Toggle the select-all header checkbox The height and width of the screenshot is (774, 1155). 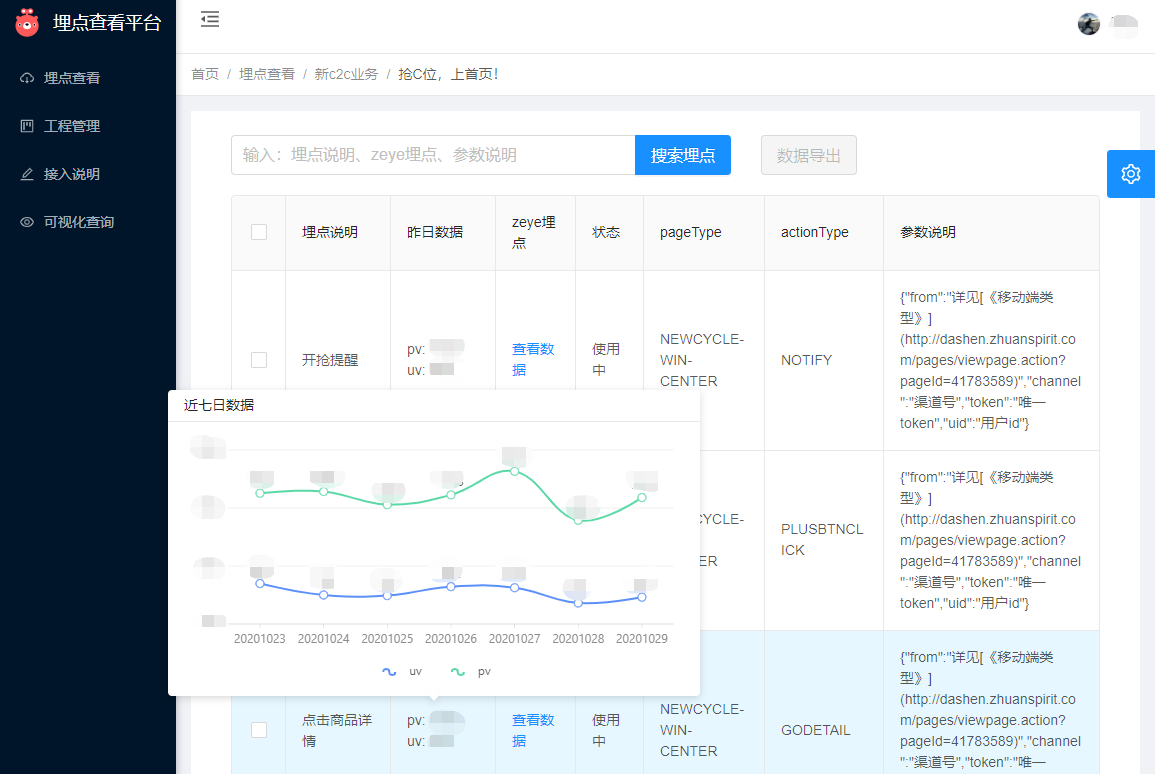[259, 232]
